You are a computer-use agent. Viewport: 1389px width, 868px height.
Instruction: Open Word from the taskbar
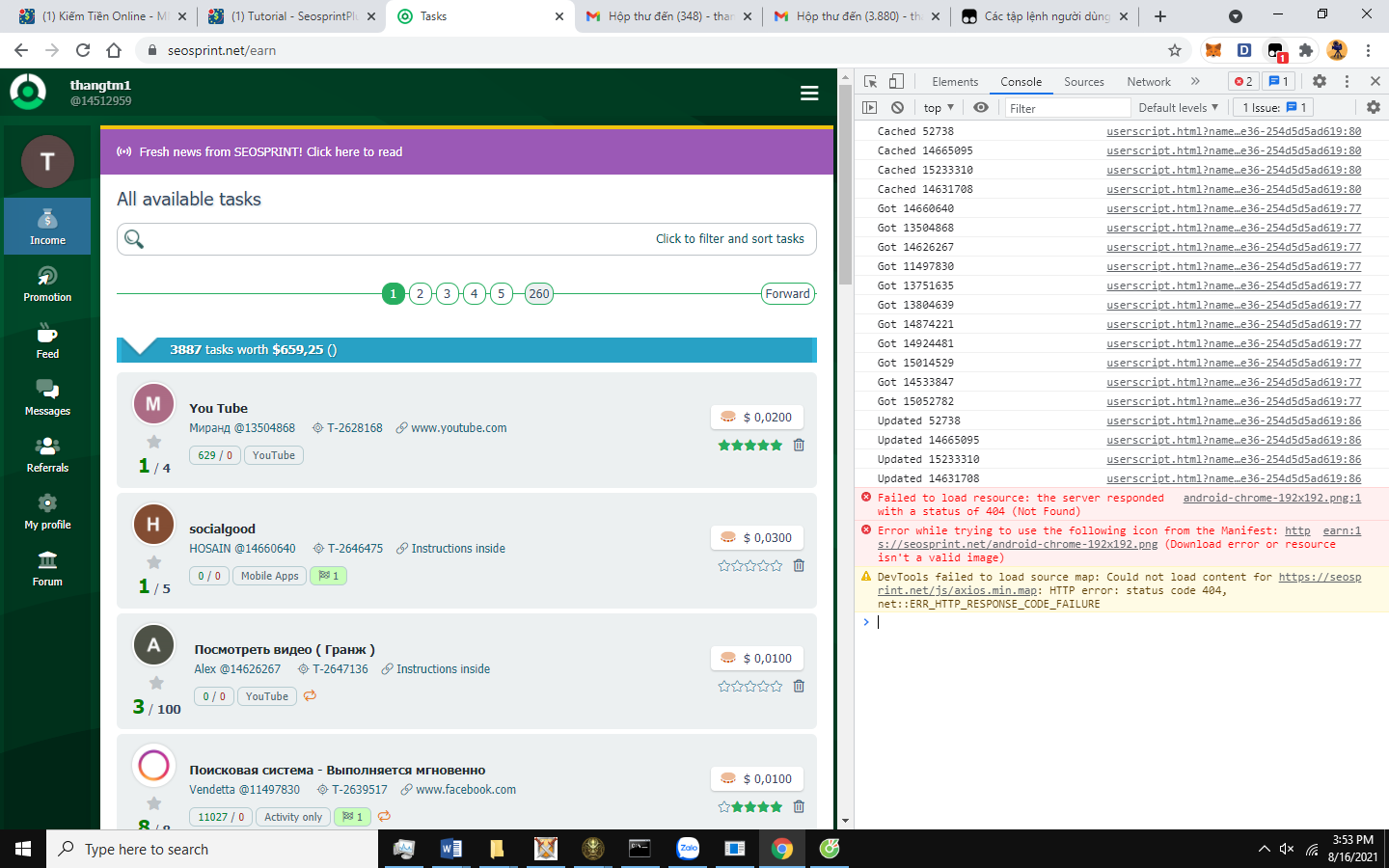[x=450, y=849]
